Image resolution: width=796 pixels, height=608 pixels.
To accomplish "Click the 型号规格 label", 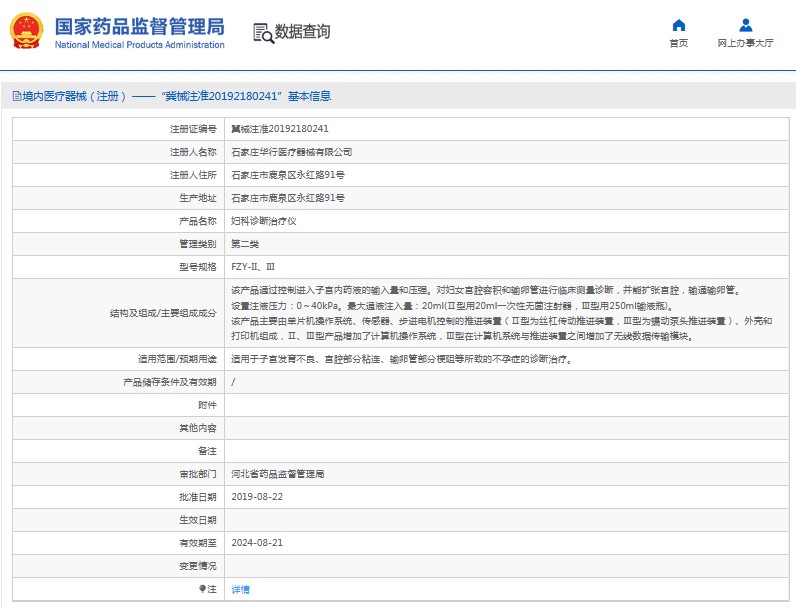I will [197, 267].
